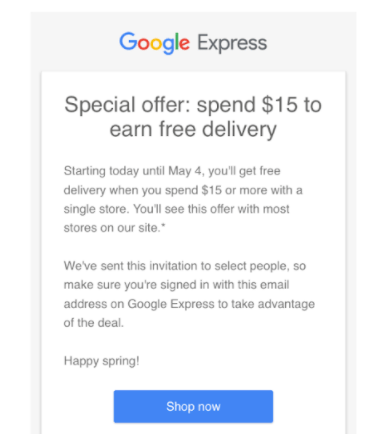This screenshot has height=434, width=379.
Task: Click the colorful Google wordmark
Action: 155,43
